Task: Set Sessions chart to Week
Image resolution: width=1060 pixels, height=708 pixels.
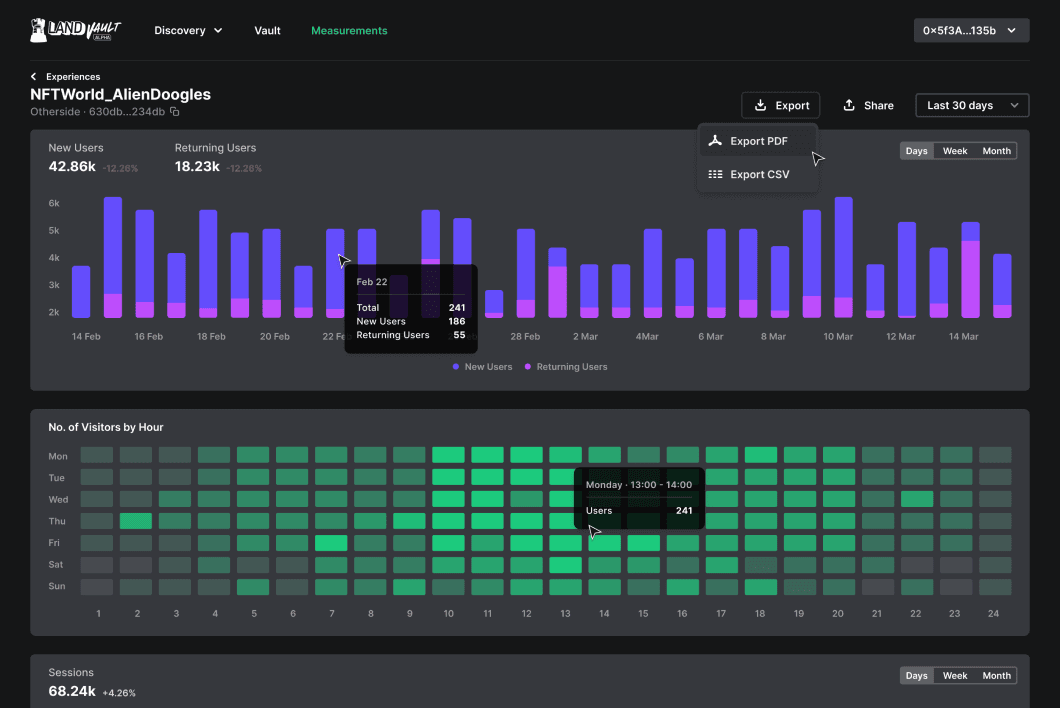Action: click(x=955, y=676)
